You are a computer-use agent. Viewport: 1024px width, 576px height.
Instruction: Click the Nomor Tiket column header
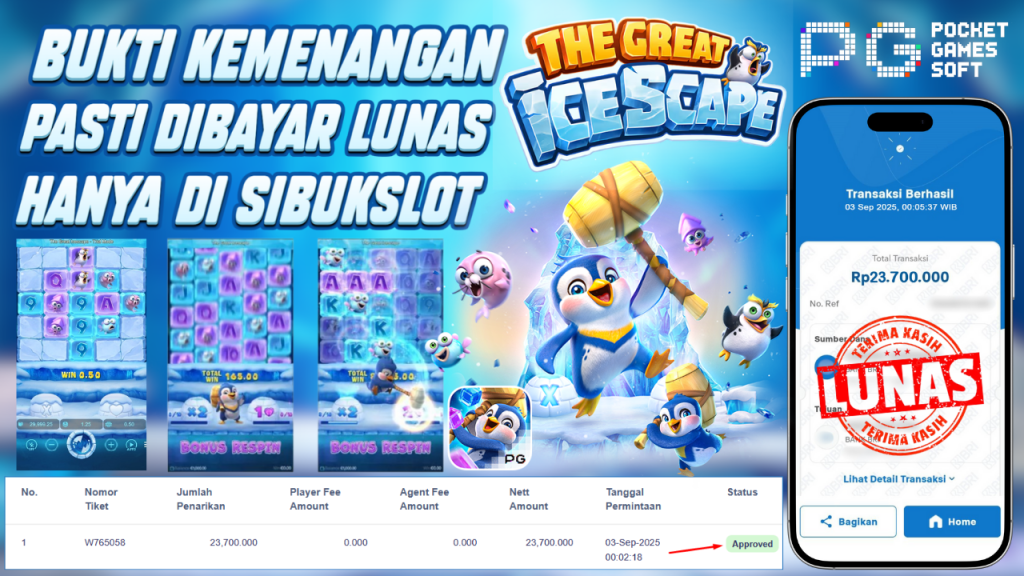point(101,499)
